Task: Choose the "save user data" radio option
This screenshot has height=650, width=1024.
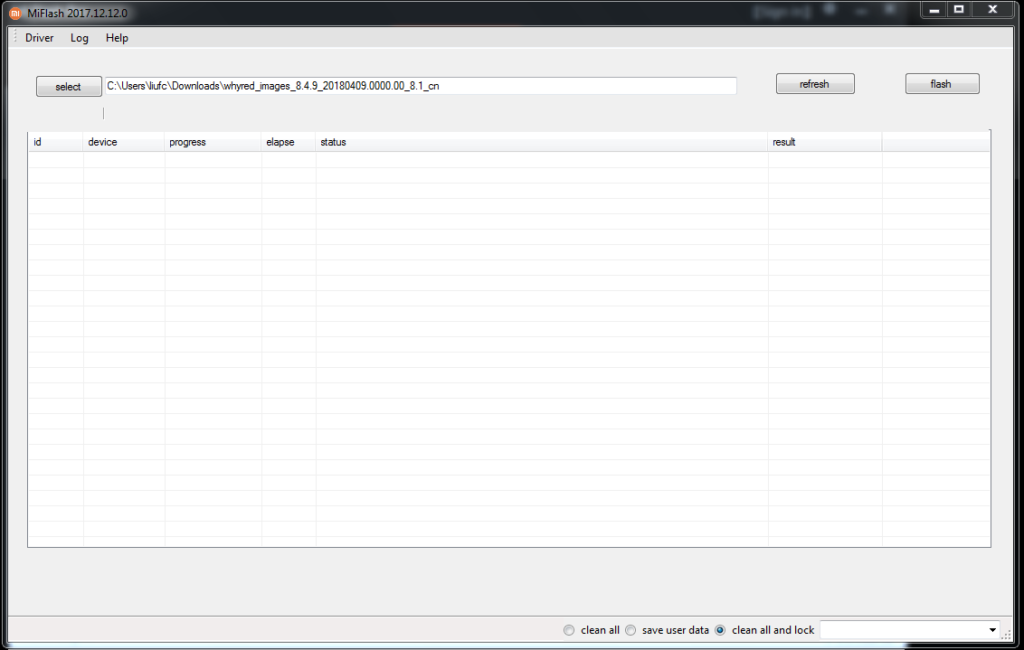Action: click(x=631, y=630)
